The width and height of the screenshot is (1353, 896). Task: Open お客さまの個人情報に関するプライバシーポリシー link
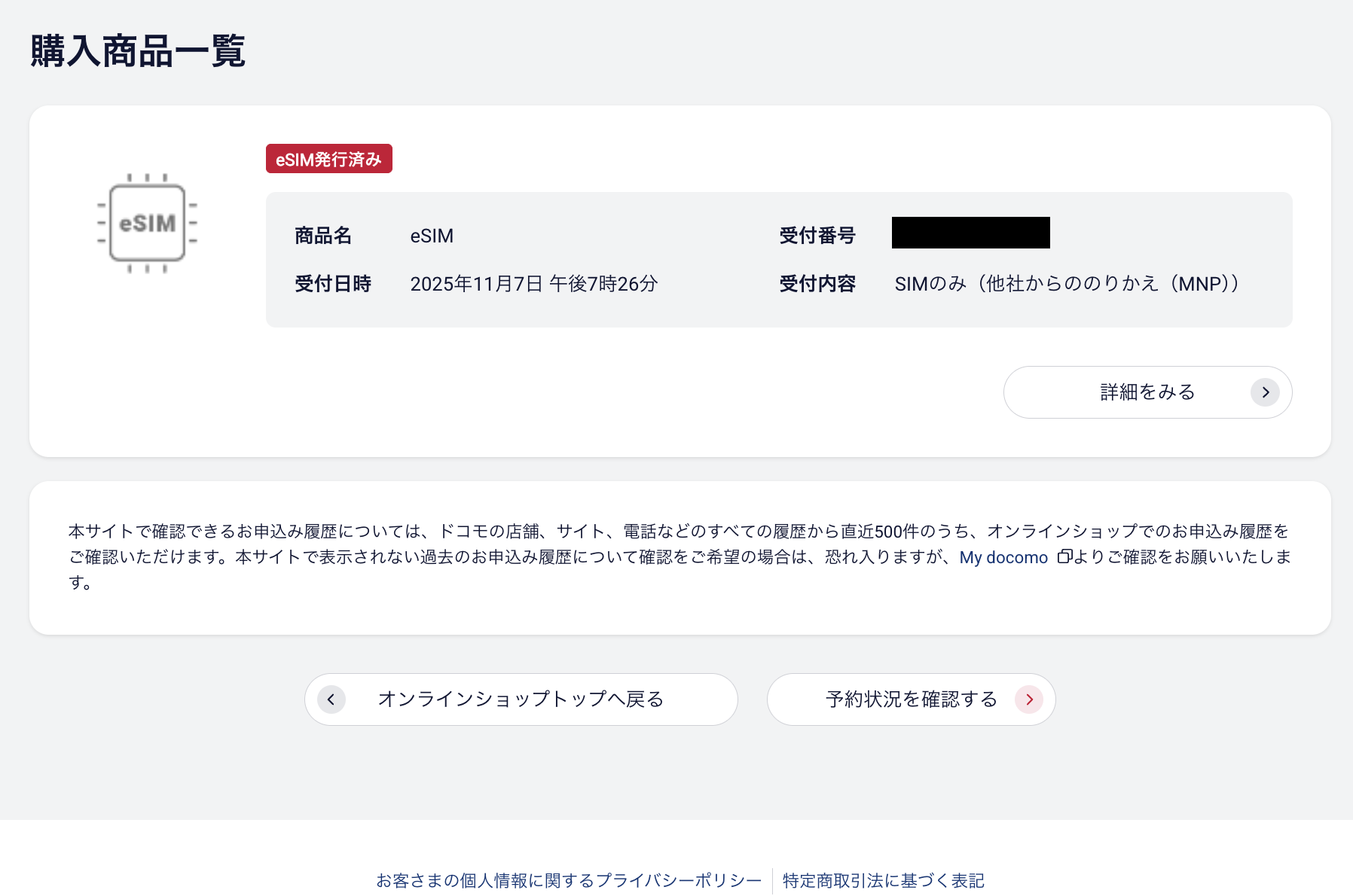pyautogui.click(x=569, y=880)
